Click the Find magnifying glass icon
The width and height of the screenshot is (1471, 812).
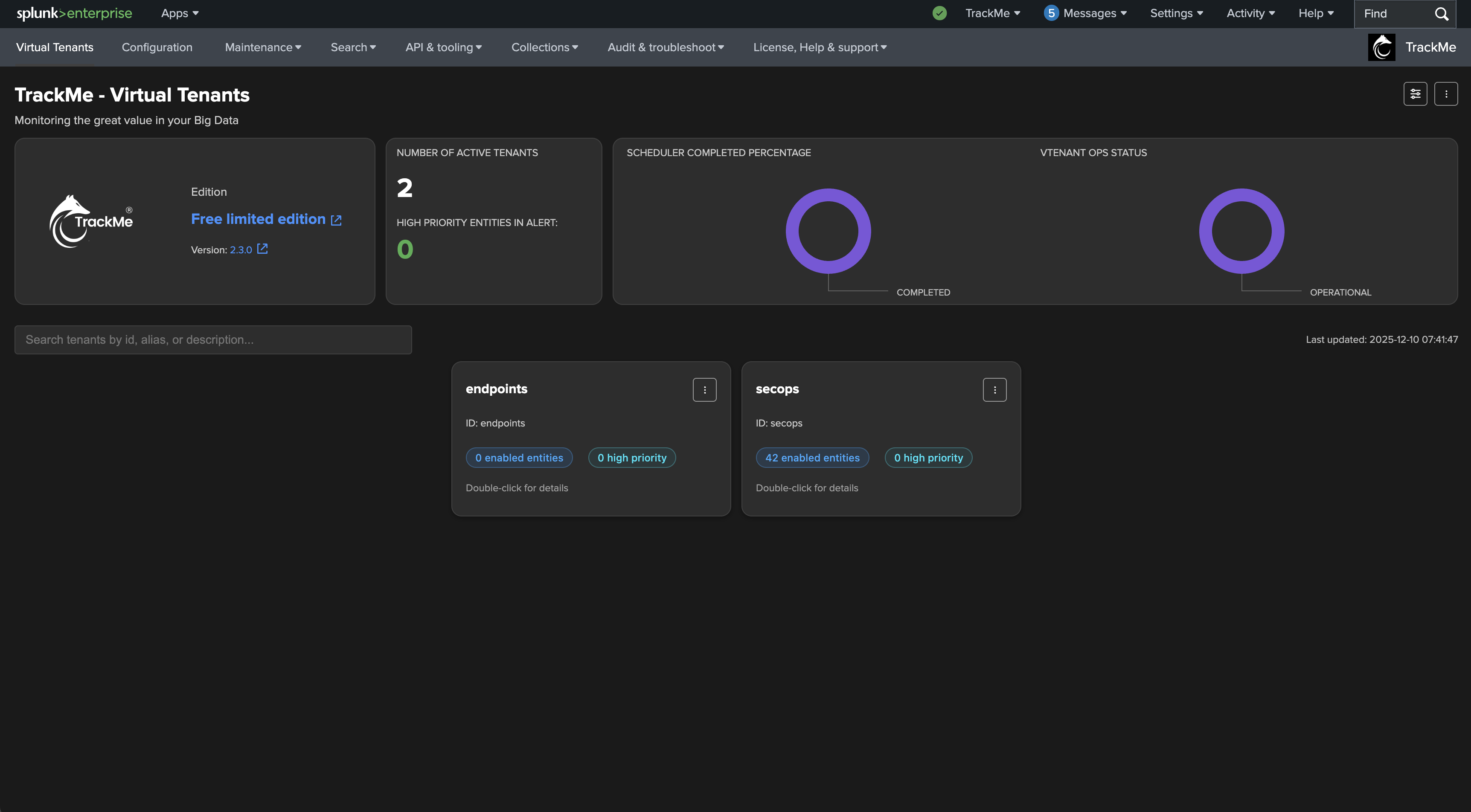(x=1441, y=14)
